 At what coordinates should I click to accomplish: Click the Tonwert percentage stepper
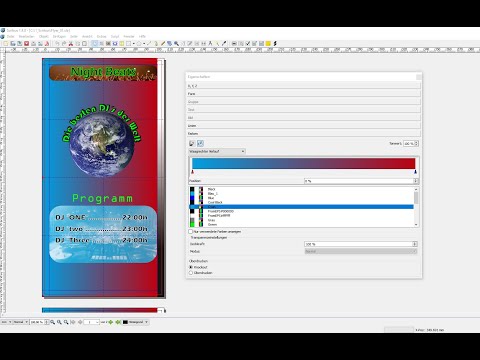pos(417,143)
